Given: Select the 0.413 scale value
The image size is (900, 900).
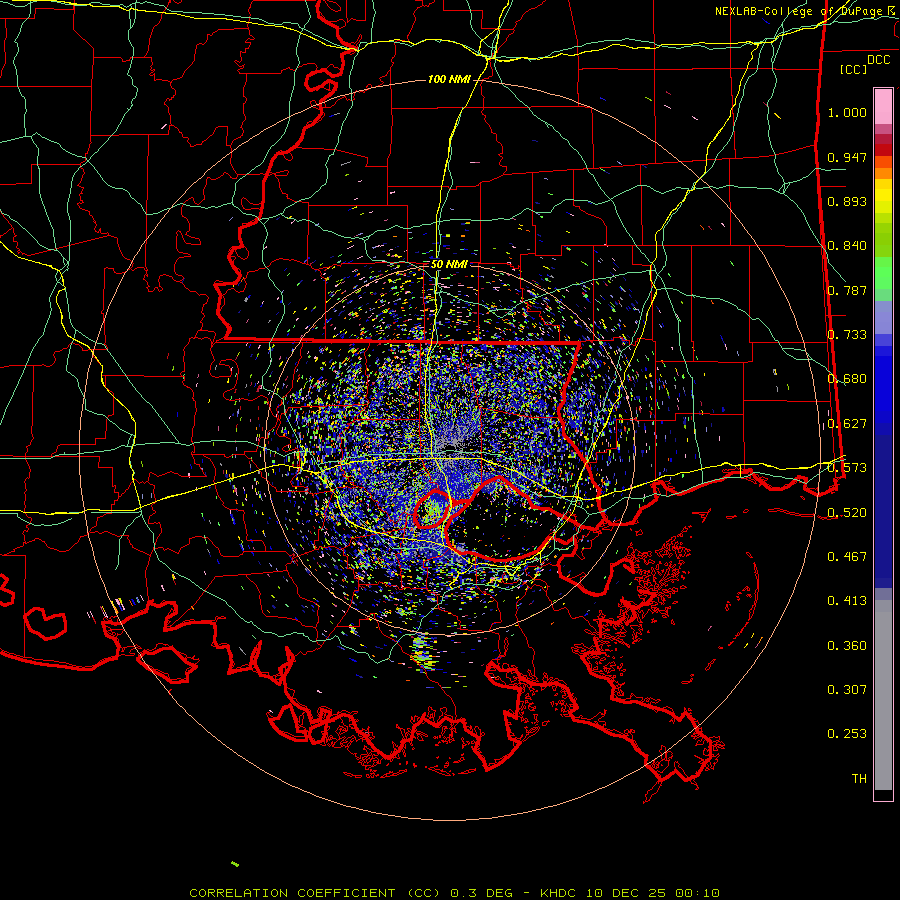Looking at the screenshot, I should tap(847, 601).
